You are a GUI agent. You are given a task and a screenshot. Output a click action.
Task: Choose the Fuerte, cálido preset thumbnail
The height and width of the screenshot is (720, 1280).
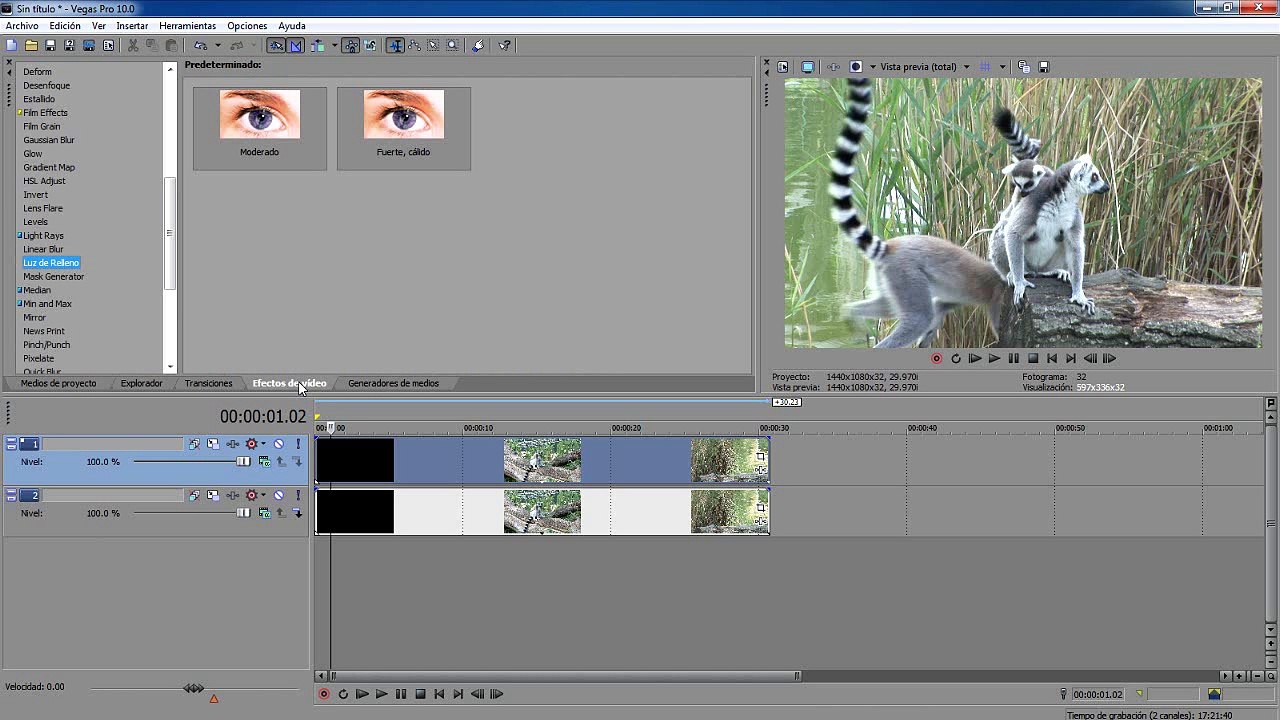point(404,128)
